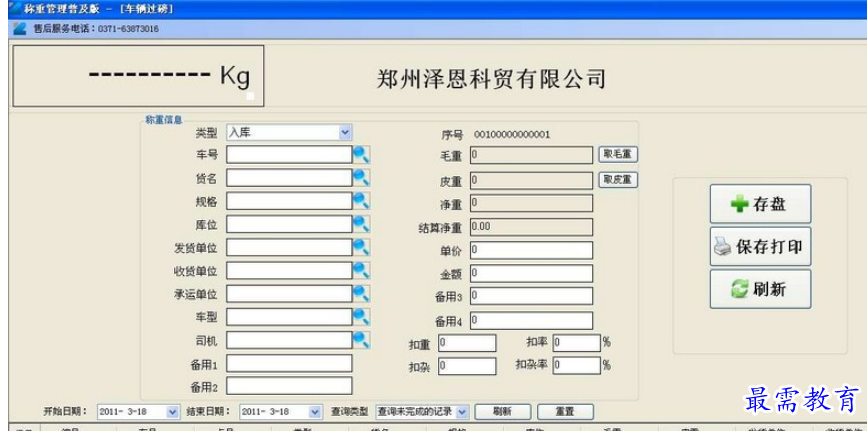
Task: Focus the 扣率 percent input field
Action: click(x=577, y=343)
